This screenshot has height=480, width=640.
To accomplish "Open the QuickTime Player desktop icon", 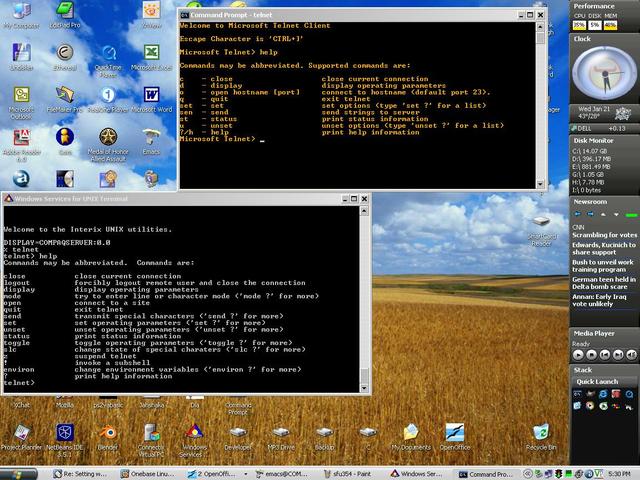I will click(108, 60).
